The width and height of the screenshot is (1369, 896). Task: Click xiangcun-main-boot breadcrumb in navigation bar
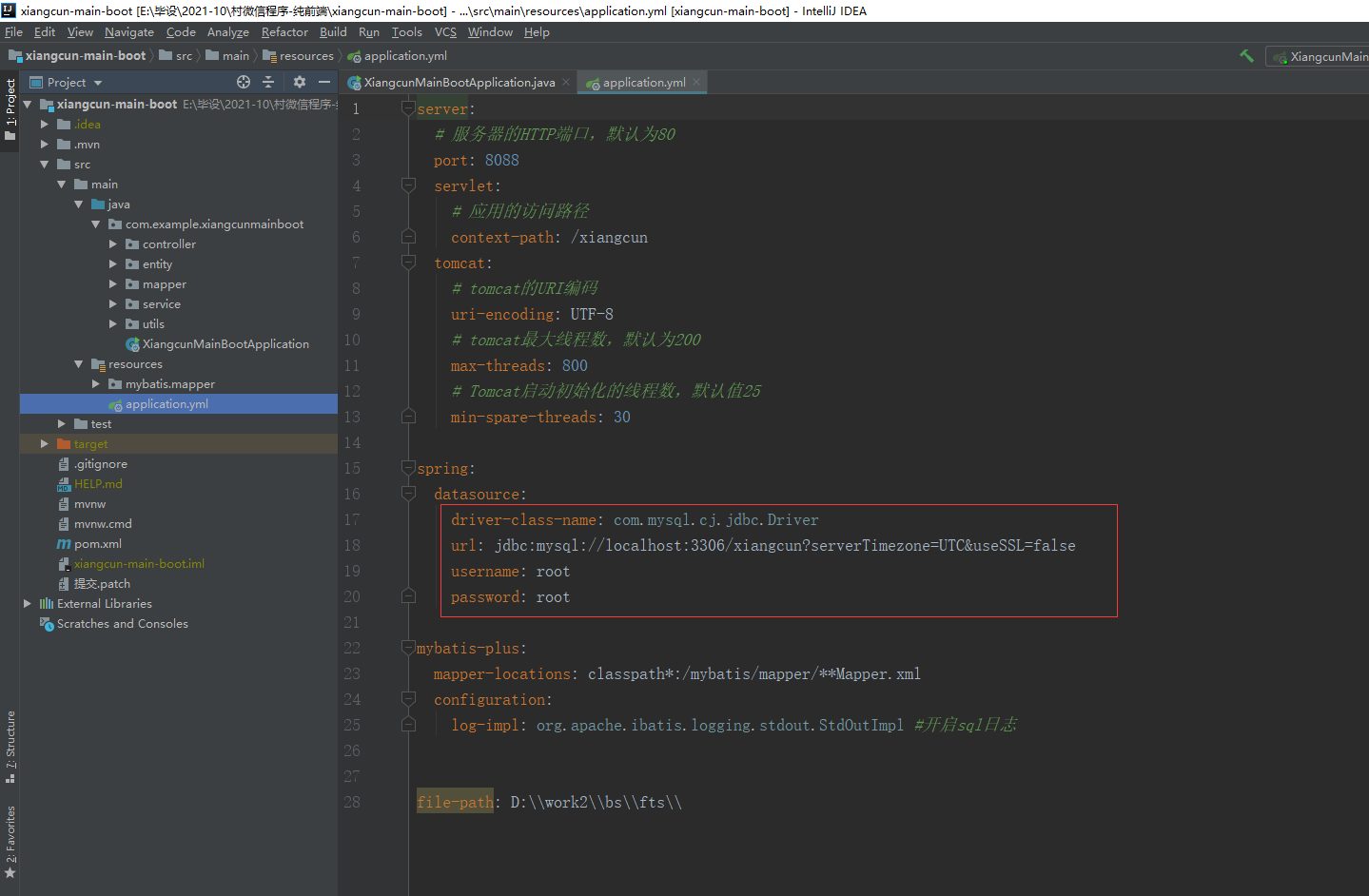click(x=78, y=56)
